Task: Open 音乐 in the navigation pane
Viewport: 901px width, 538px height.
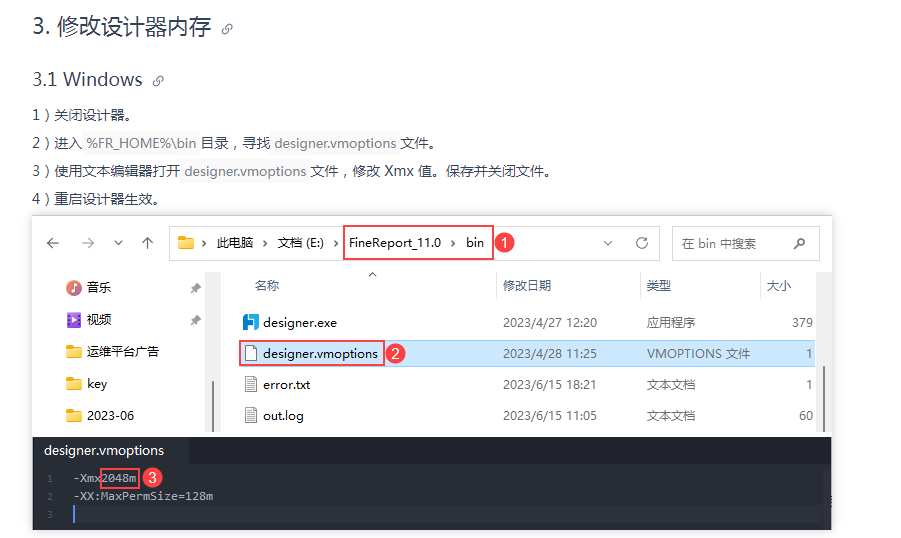Action: tap(99, 287)
